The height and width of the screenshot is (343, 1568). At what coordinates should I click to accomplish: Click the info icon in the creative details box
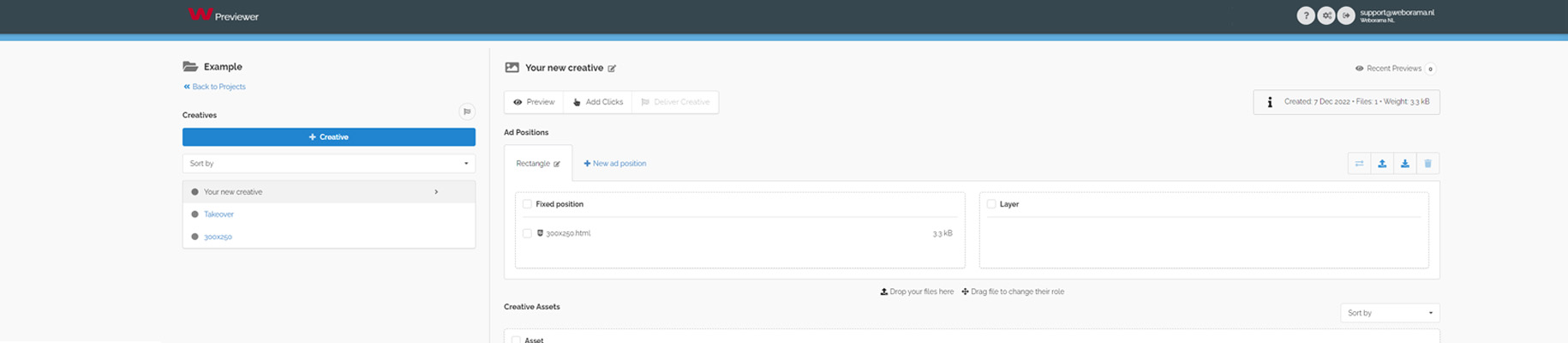[x=1270, y=102]
